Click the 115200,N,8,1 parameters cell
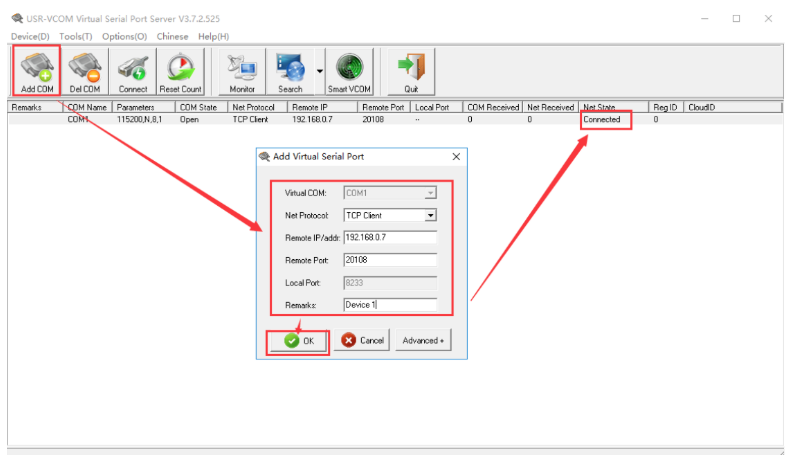The height and width of the screenshot is (460, 789). pyautogui.click(x=139, y=119)
